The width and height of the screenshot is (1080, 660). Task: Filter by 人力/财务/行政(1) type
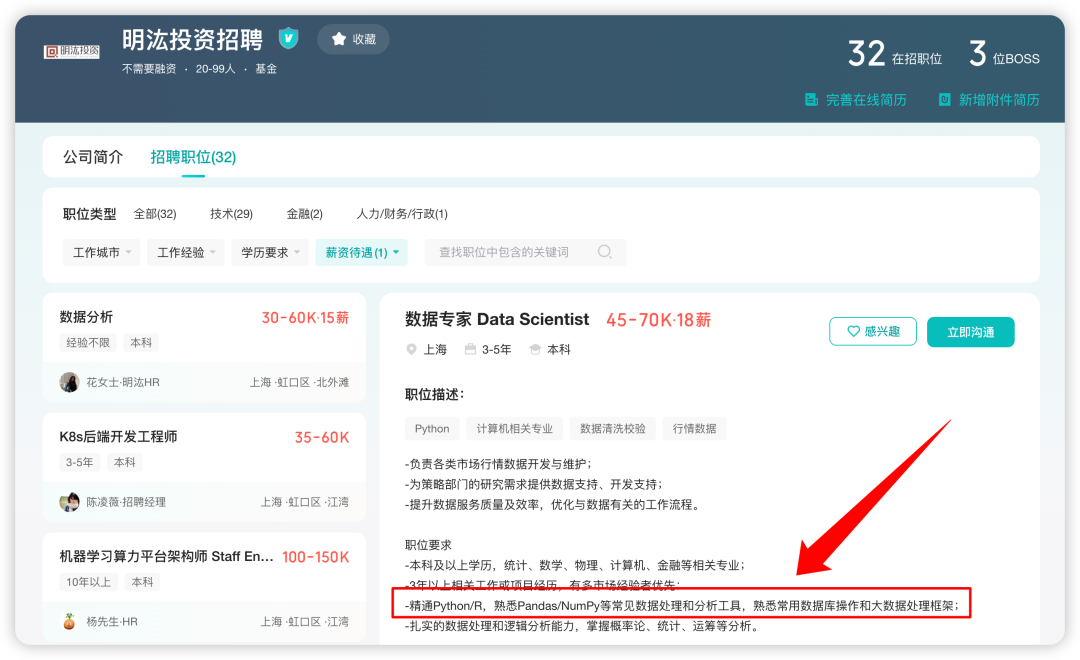402,214
